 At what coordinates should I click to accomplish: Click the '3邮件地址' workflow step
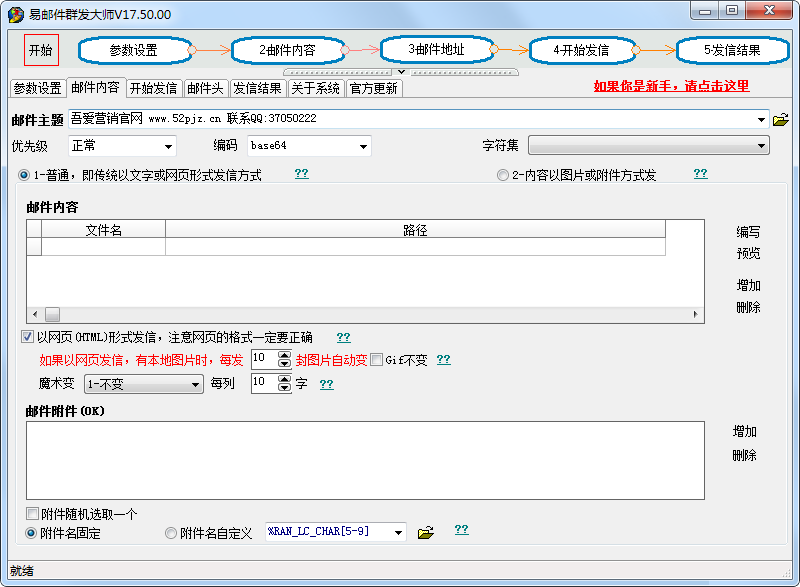pos(436,49)
